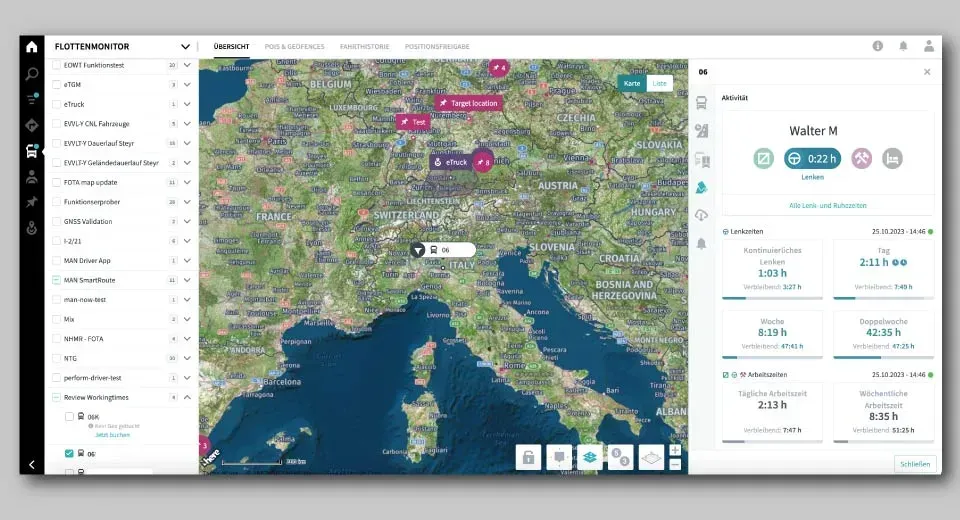
Task: Select the pink work hammers activity icon
Action: tap(861, 159)
